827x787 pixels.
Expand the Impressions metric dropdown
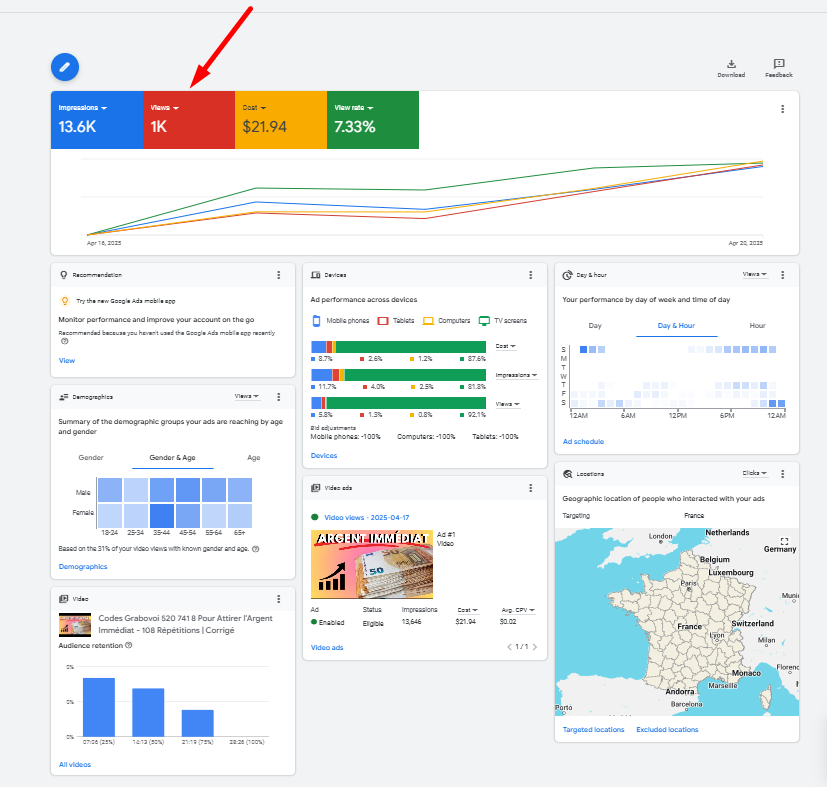pos(83,107)
